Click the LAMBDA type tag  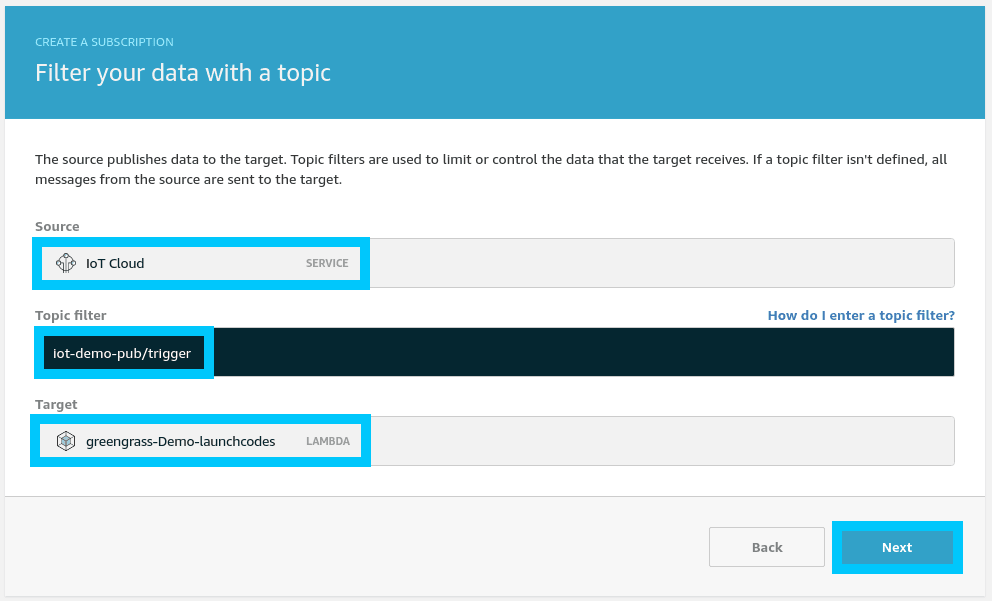pos(327,441)
